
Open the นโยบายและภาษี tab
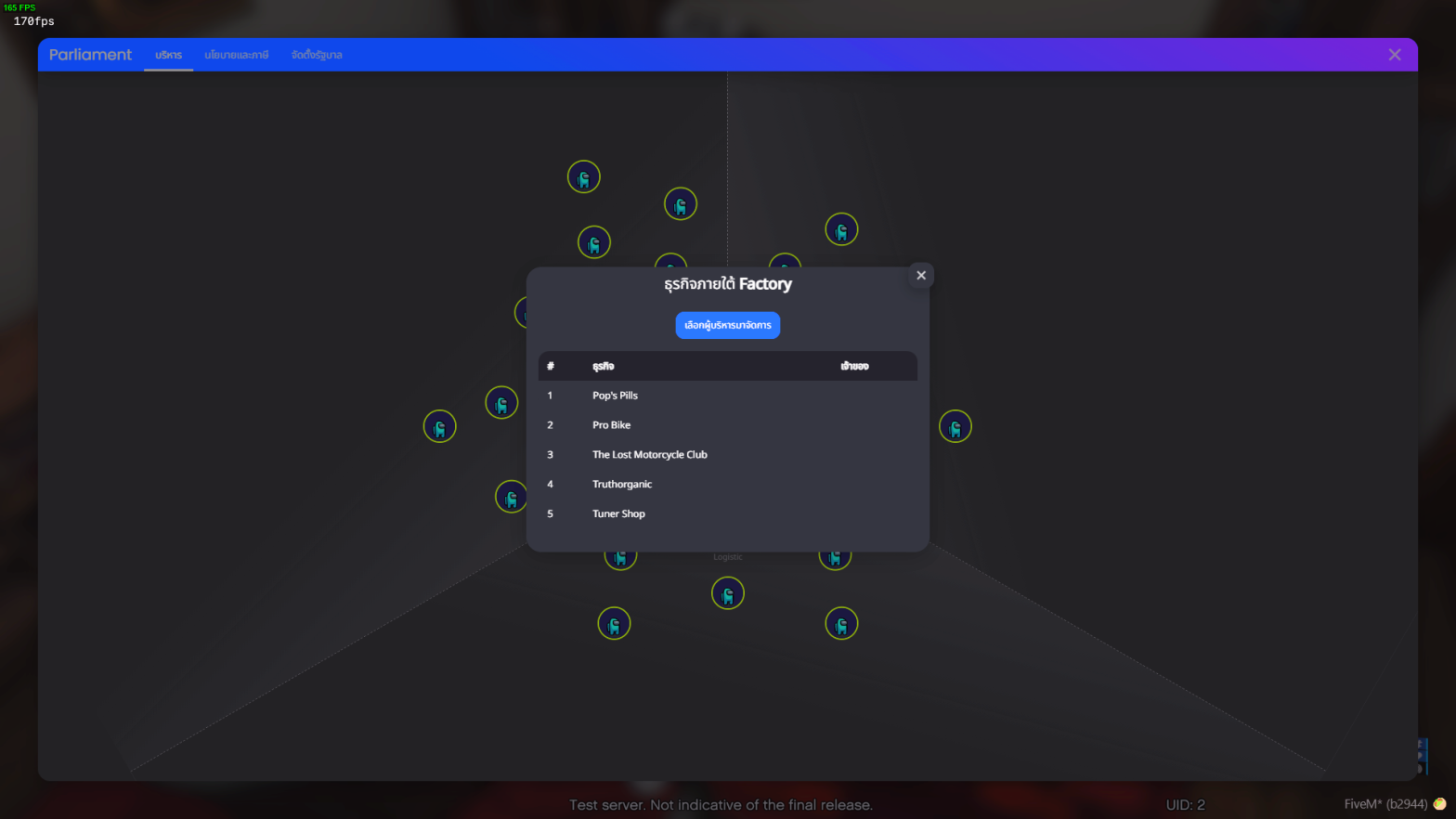click(x=237, y=55)
